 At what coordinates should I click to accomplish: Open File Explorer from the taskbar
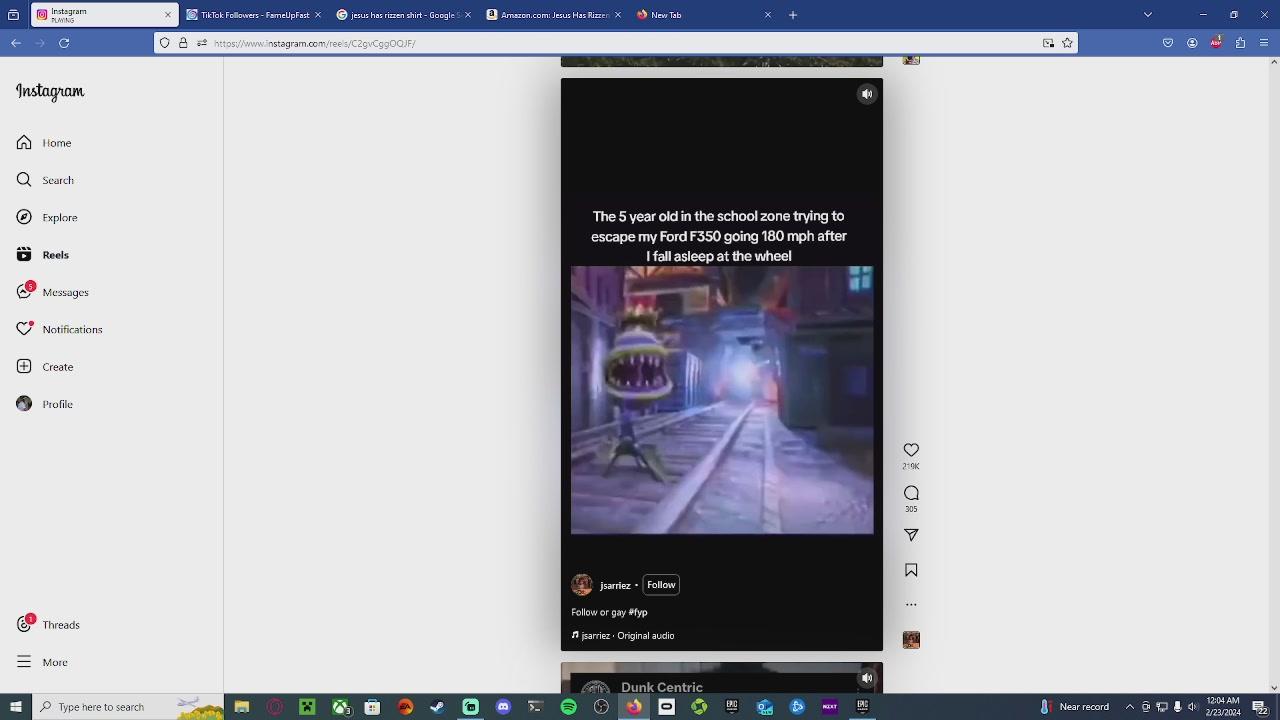click(x=241, y=707)
